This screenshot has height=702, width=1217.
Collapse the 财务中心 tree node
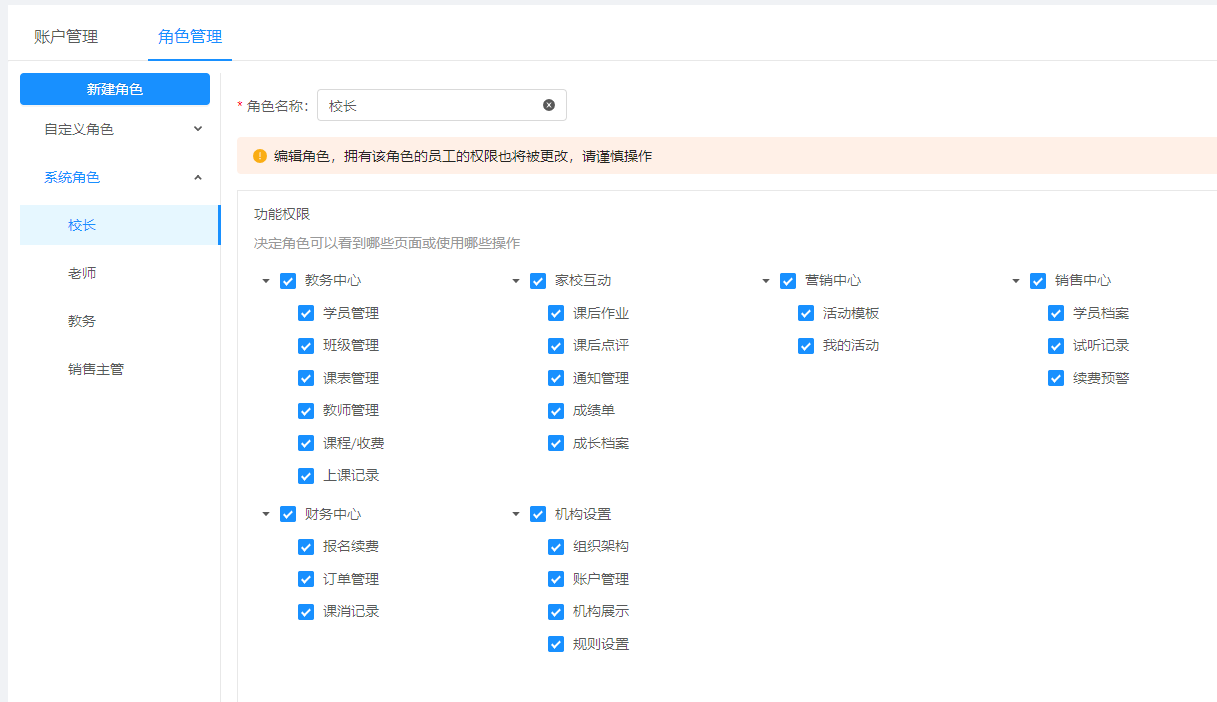click(266, 514)
